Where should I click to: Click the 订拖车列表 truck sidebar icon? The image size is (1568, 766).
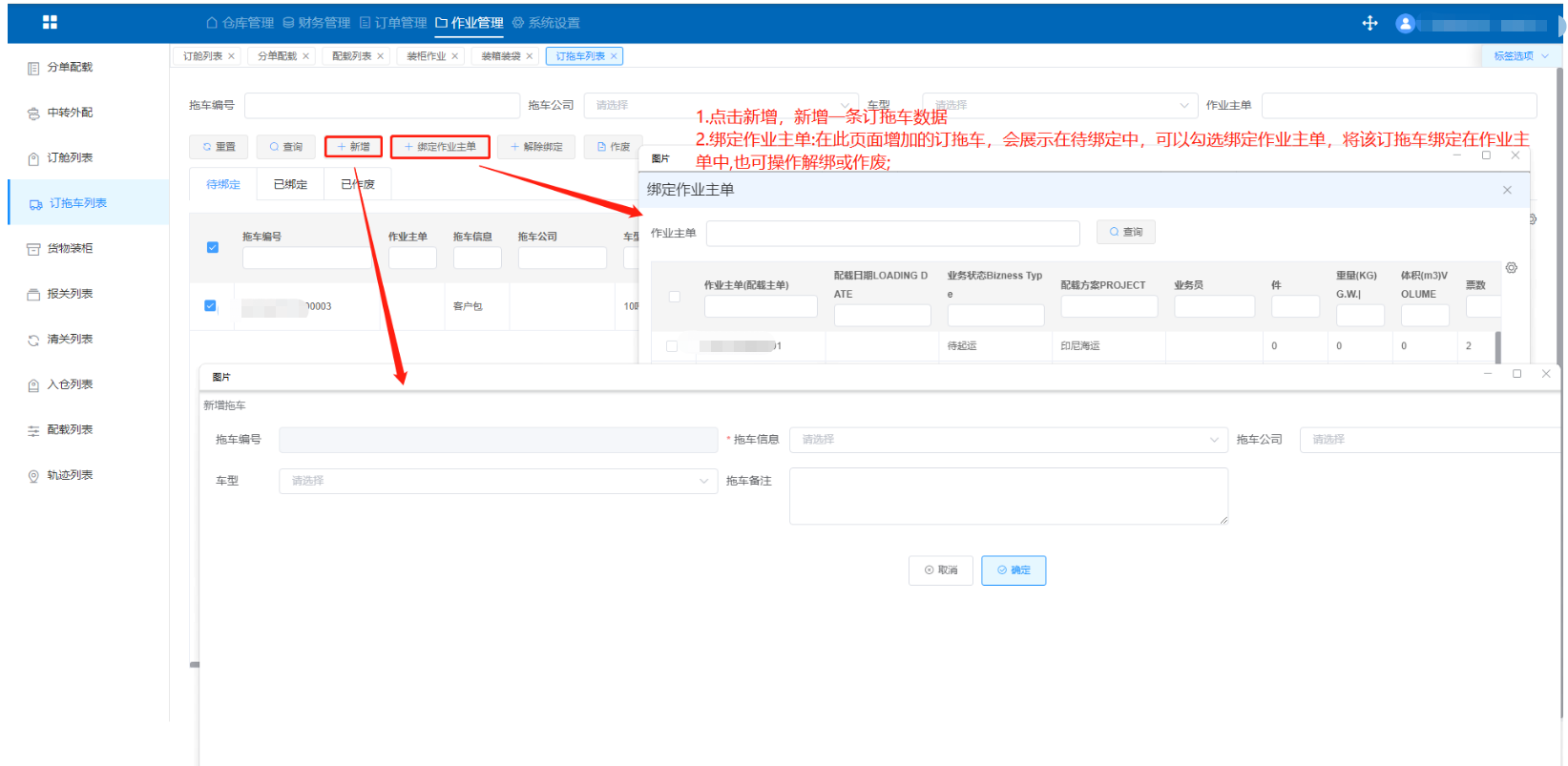tap(35, 204)
